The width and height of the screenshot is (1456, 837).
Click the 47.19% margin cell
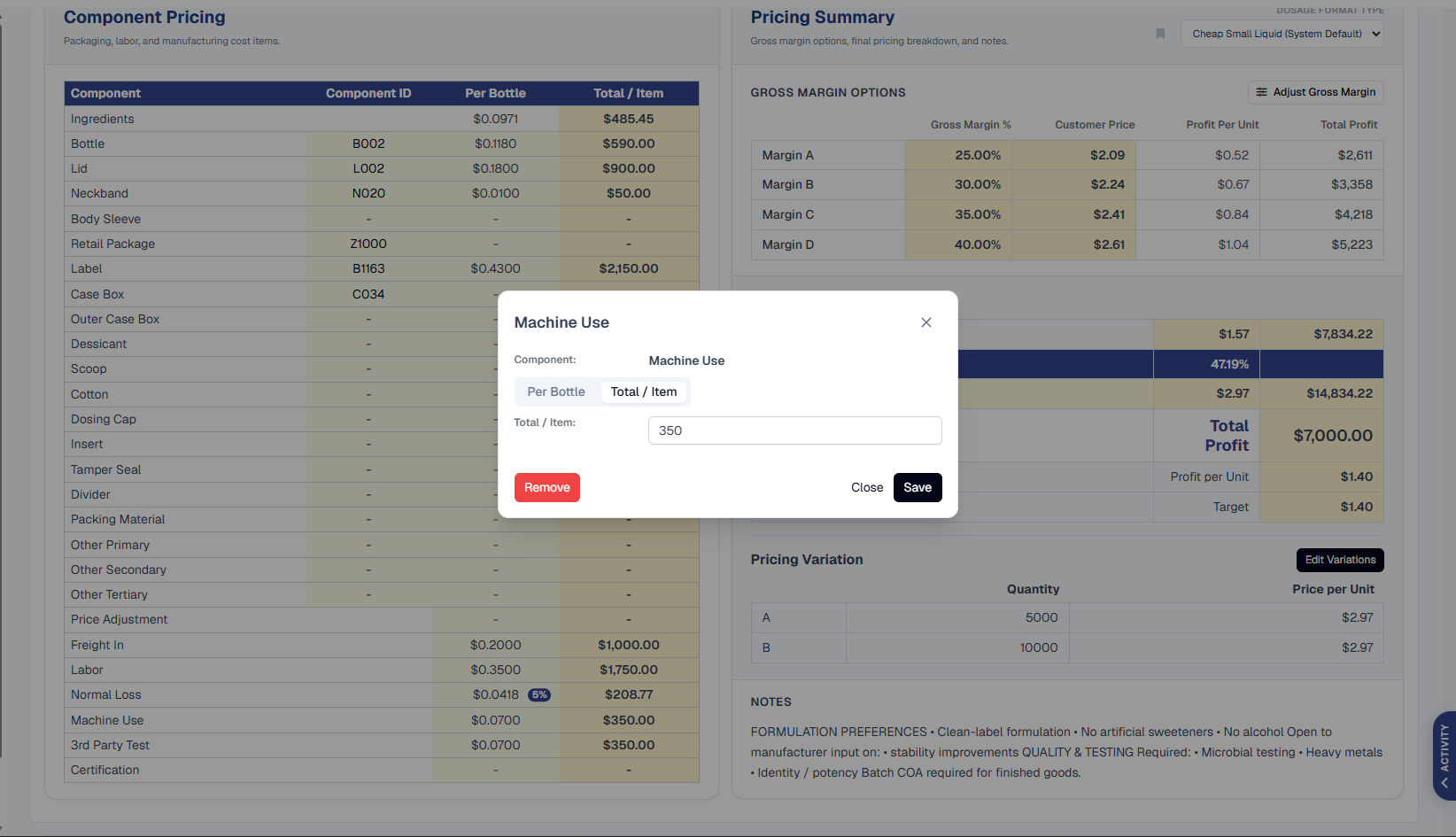pyautogui.click(x=1206, y=364)
